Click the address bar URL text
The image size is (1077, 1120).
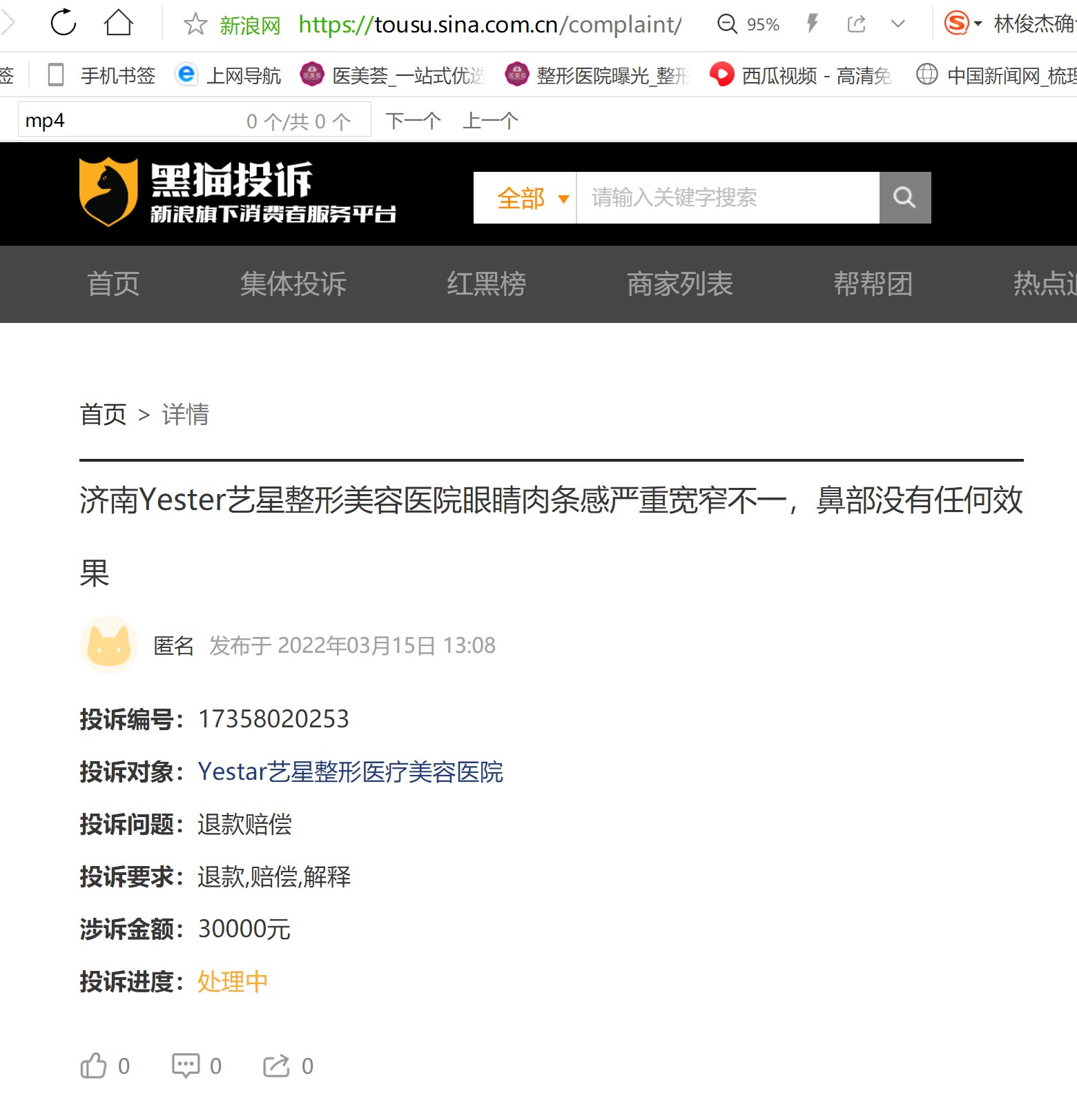pyautogui.click(x=489, y=24)
